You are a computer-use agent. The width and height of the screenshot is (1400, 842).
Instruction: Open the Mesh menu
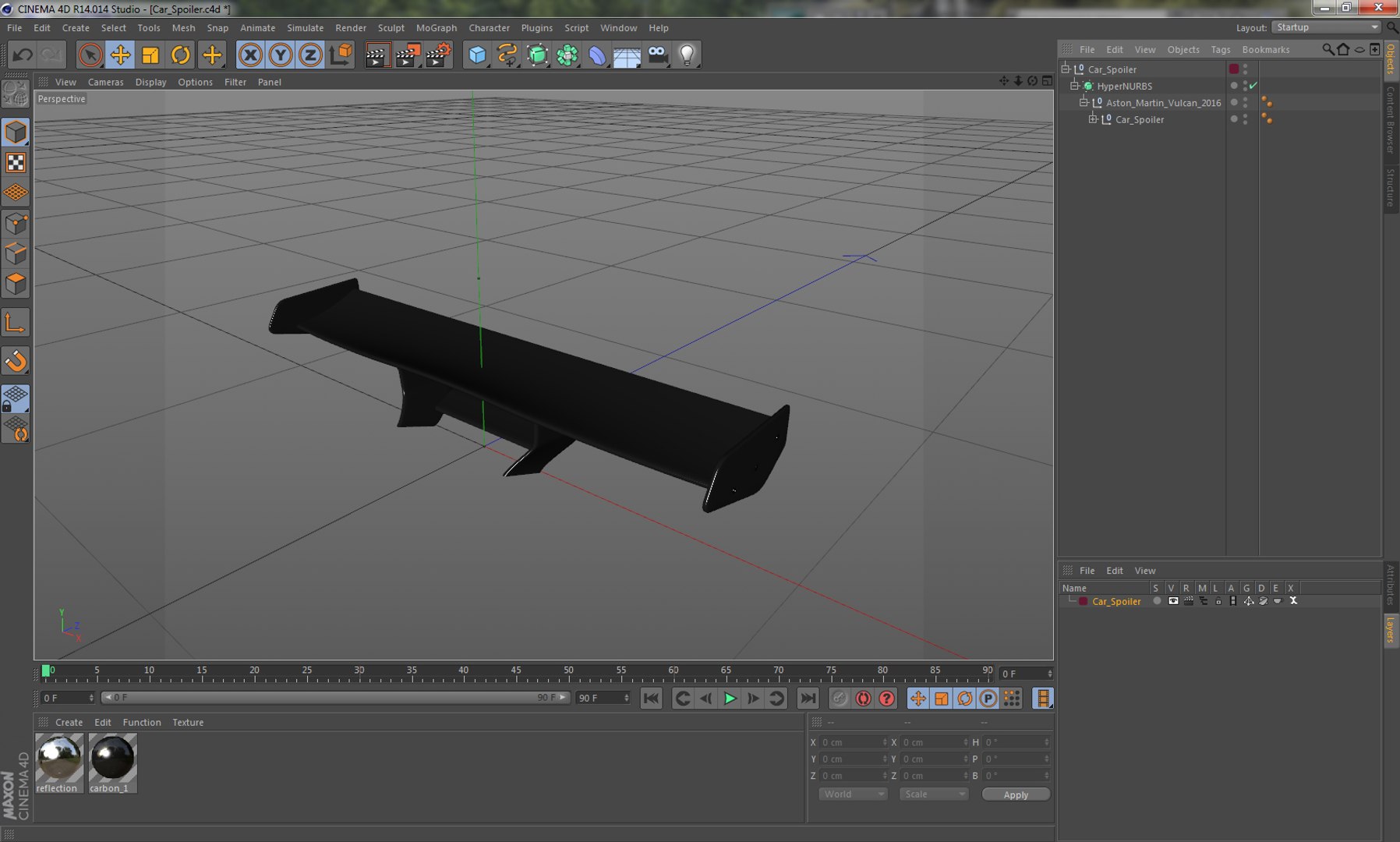(183, 28)
